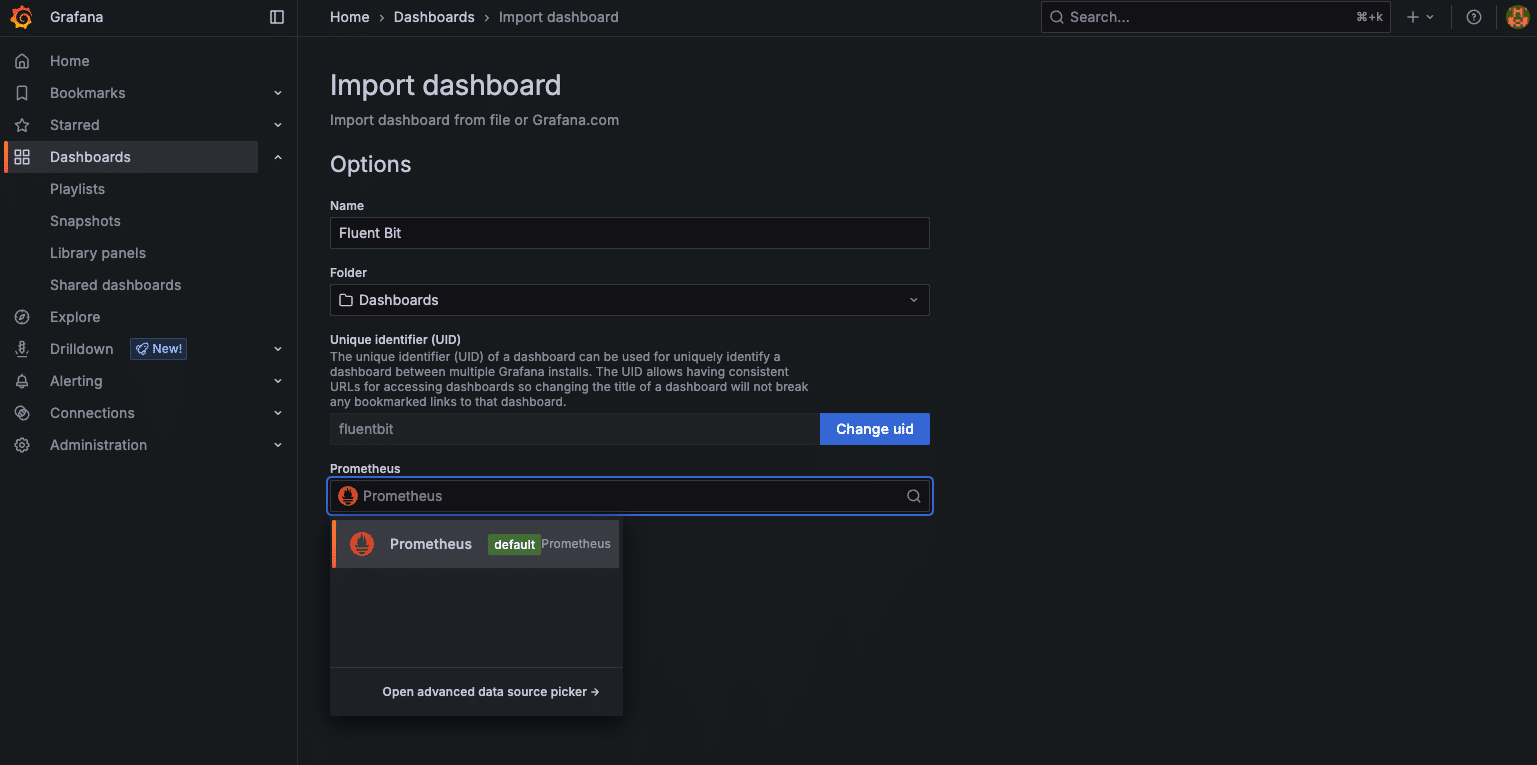Viewport: 1537px width, 765px height.
Task: Click the Import dashboard page heading
Action: click(446, 85)
